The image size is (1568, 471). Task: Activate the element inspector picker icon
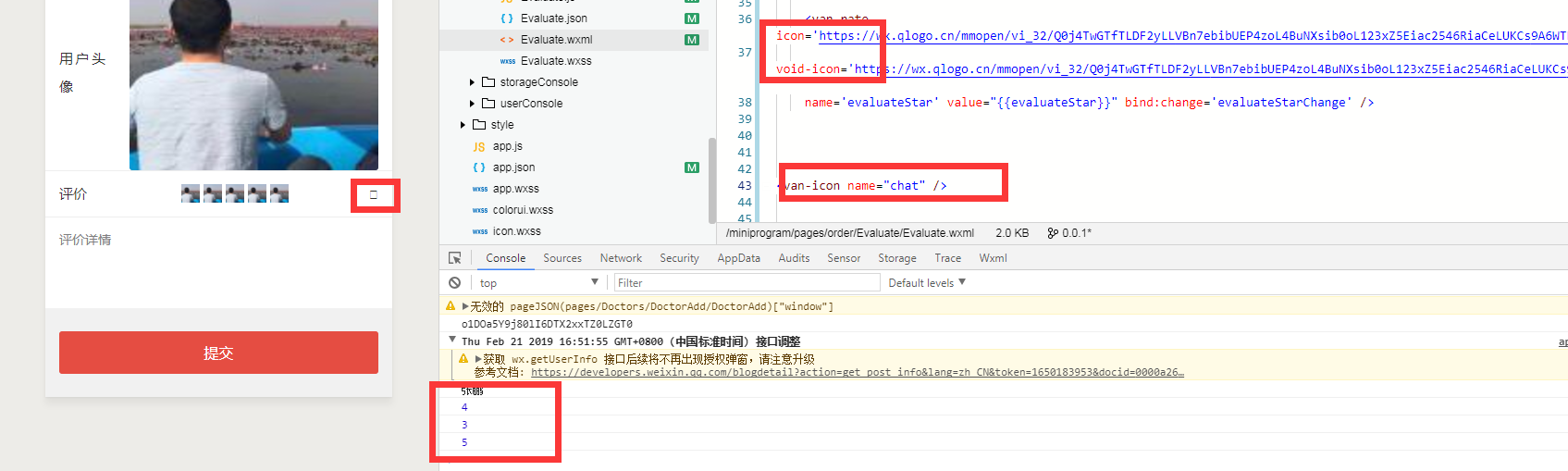pos(455,258)
